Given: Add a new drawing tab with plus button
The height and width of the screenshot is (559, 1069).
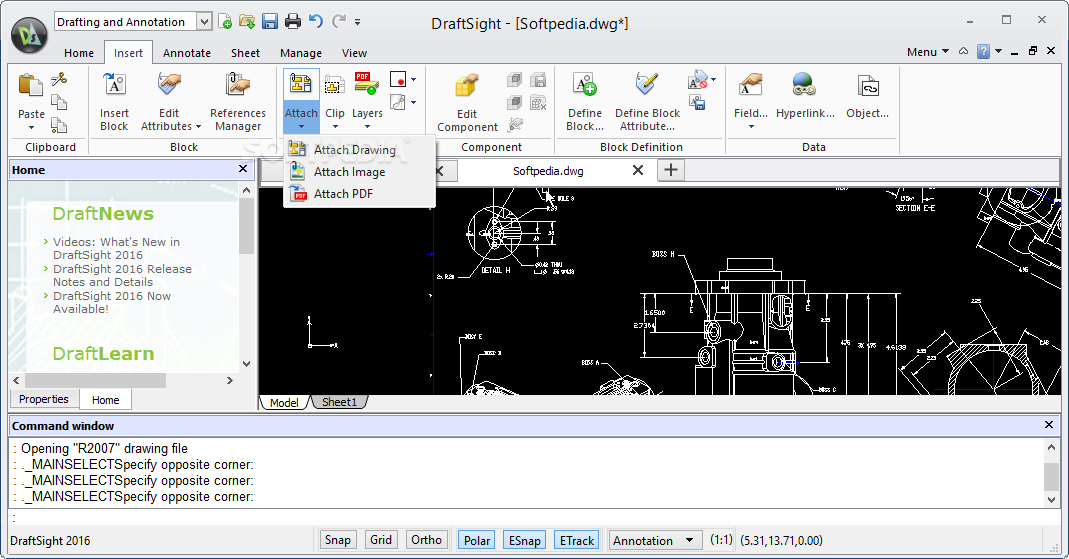Looking at the screenshot, I should point(671,170).
